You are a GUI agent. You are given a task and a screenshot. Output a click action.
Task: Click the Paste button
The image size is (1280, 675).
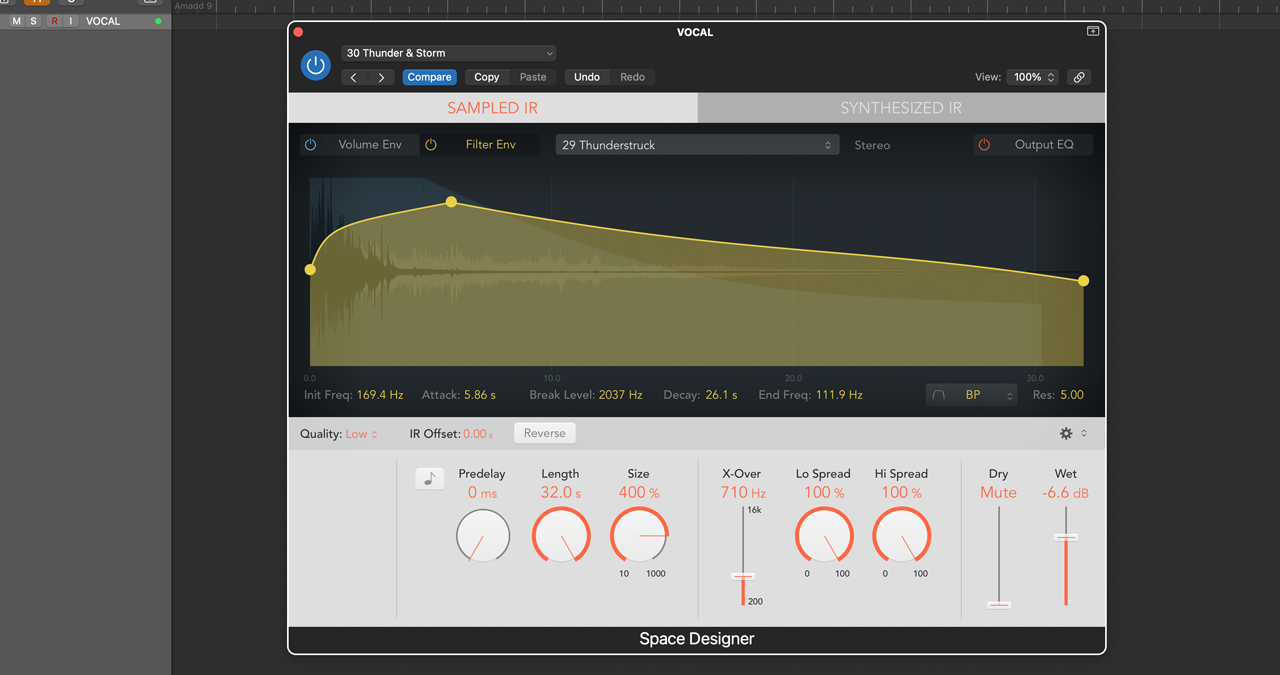tap(533, 77)
